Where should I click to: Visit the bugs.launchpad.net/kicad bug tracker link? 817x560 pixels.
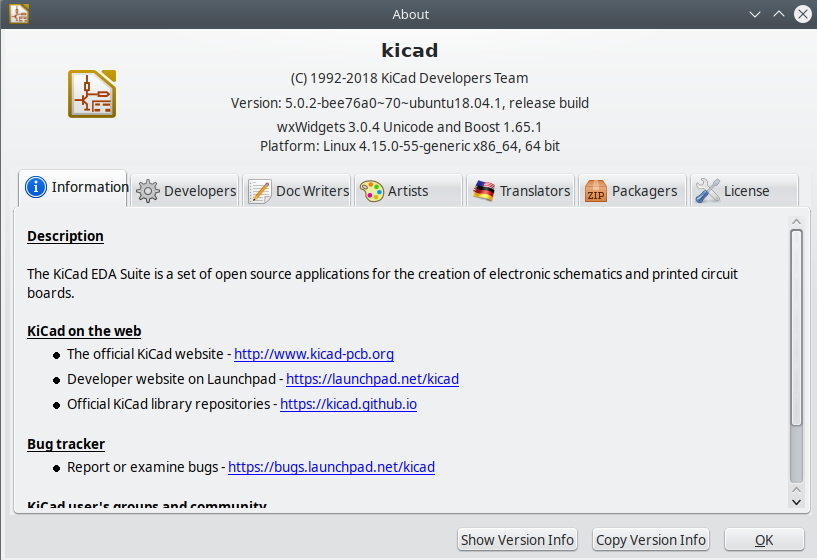point(331,467)
